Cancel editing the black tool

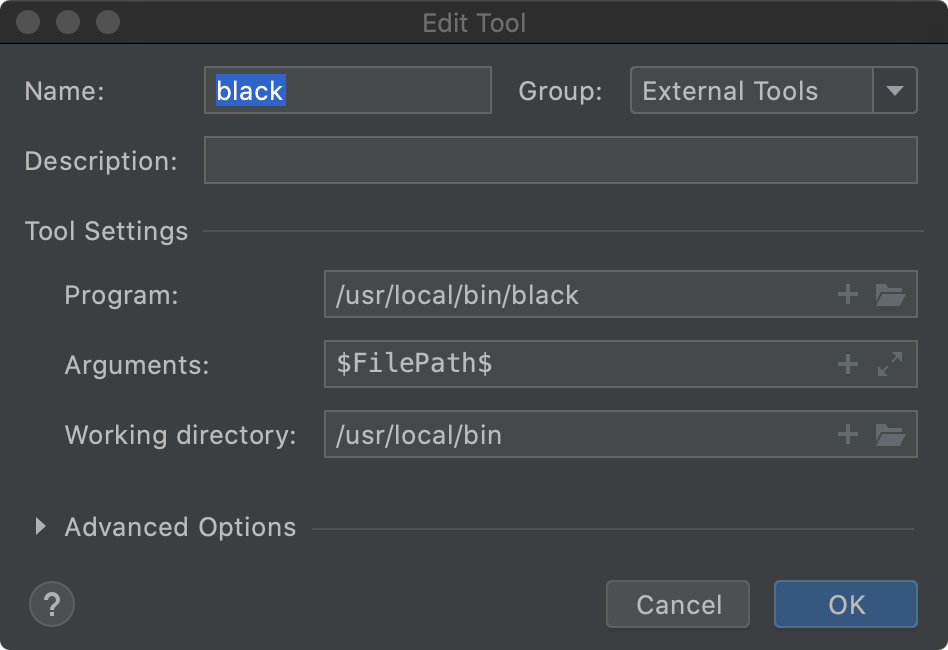pos(677,604)
